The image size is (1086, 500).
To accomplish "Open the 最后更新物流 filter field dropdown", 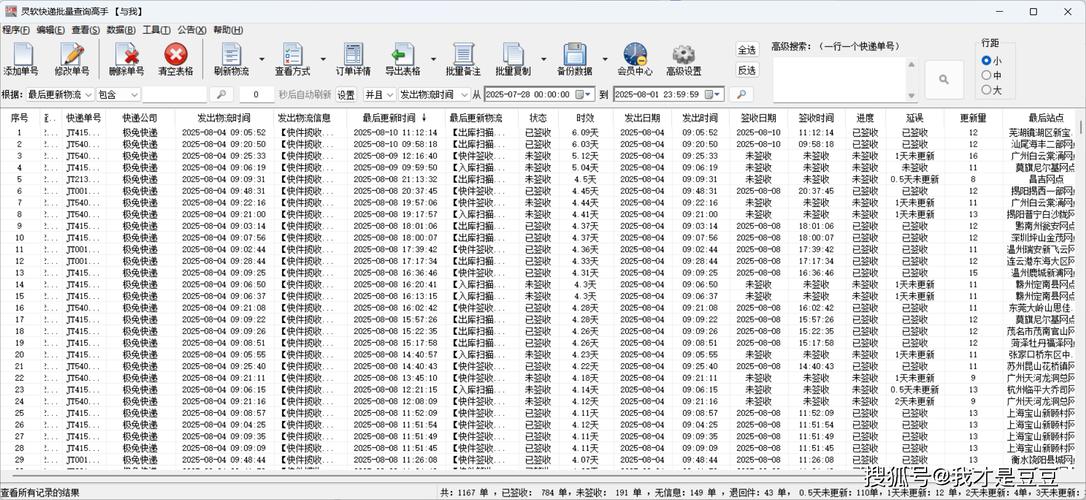I will pos(60,94).
